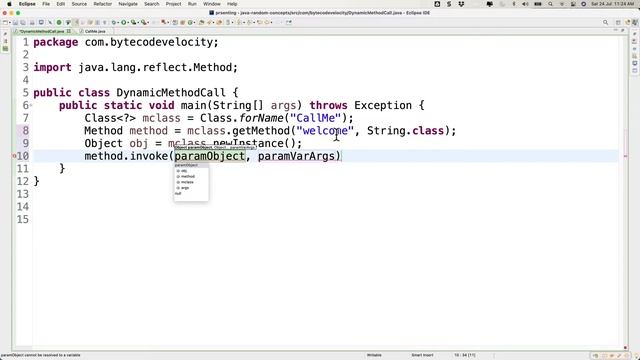Open the Source menu

point(79,4)
